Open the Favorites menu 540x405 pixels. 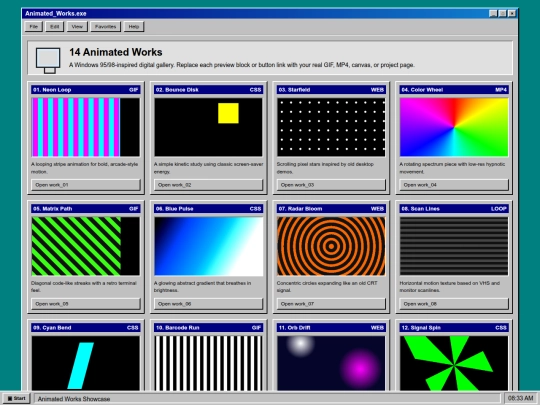click(105, 27)
